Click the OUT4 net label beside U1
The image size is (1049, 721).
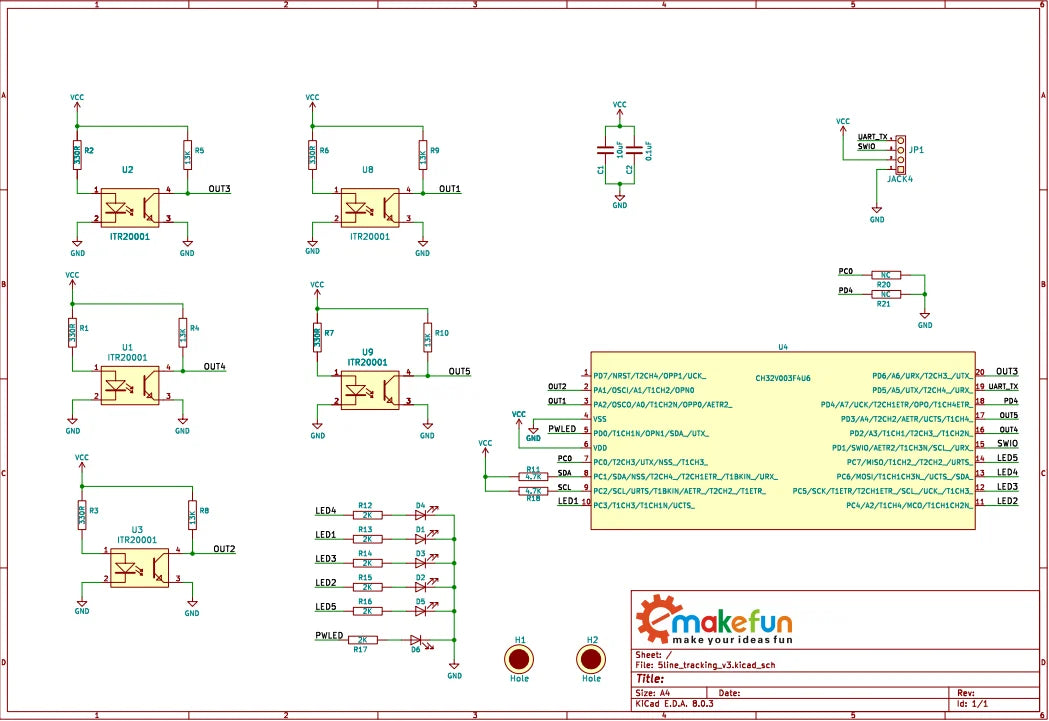(215, 367)
